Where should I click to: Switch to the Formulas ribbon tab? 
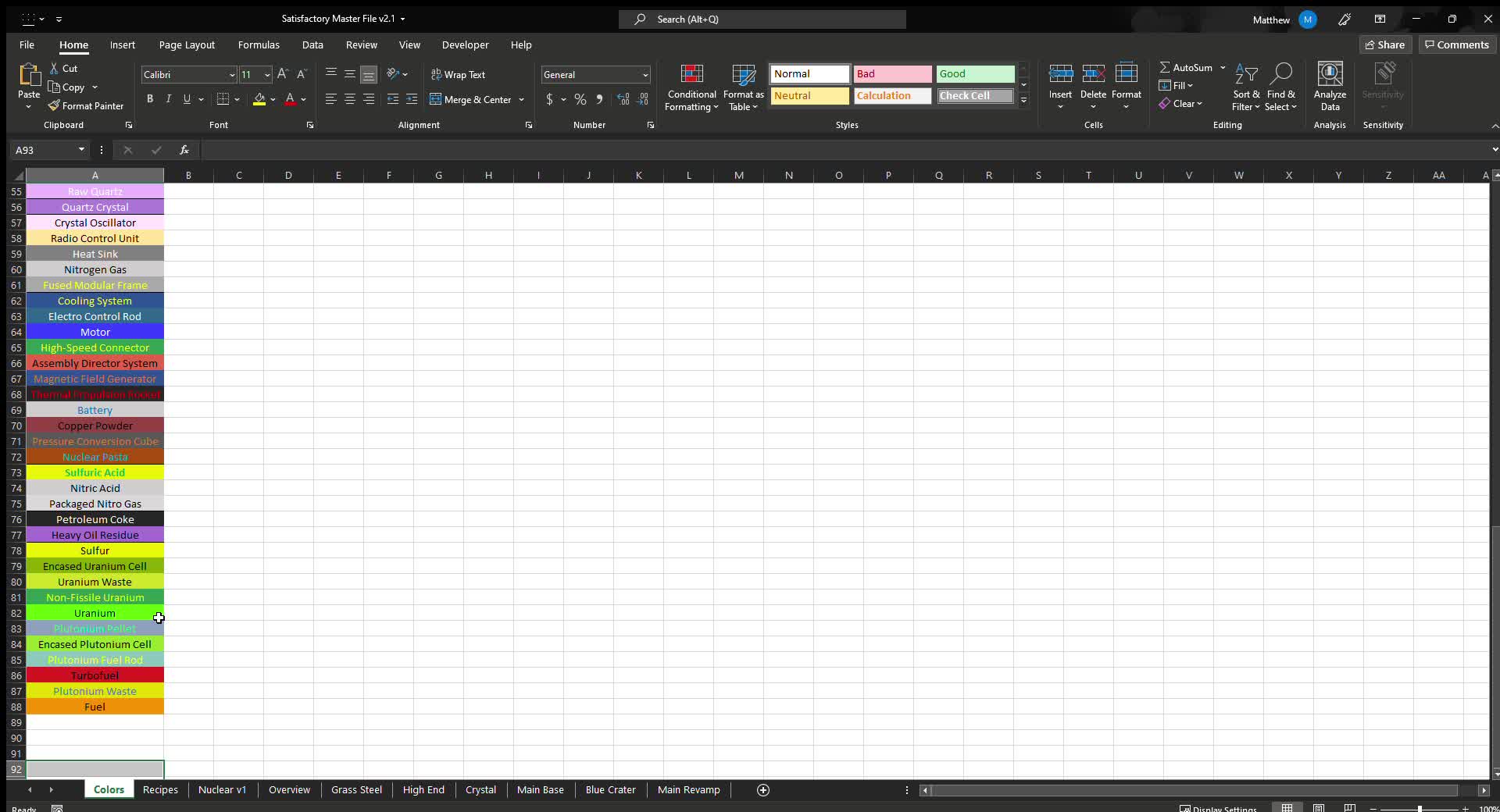259,45
